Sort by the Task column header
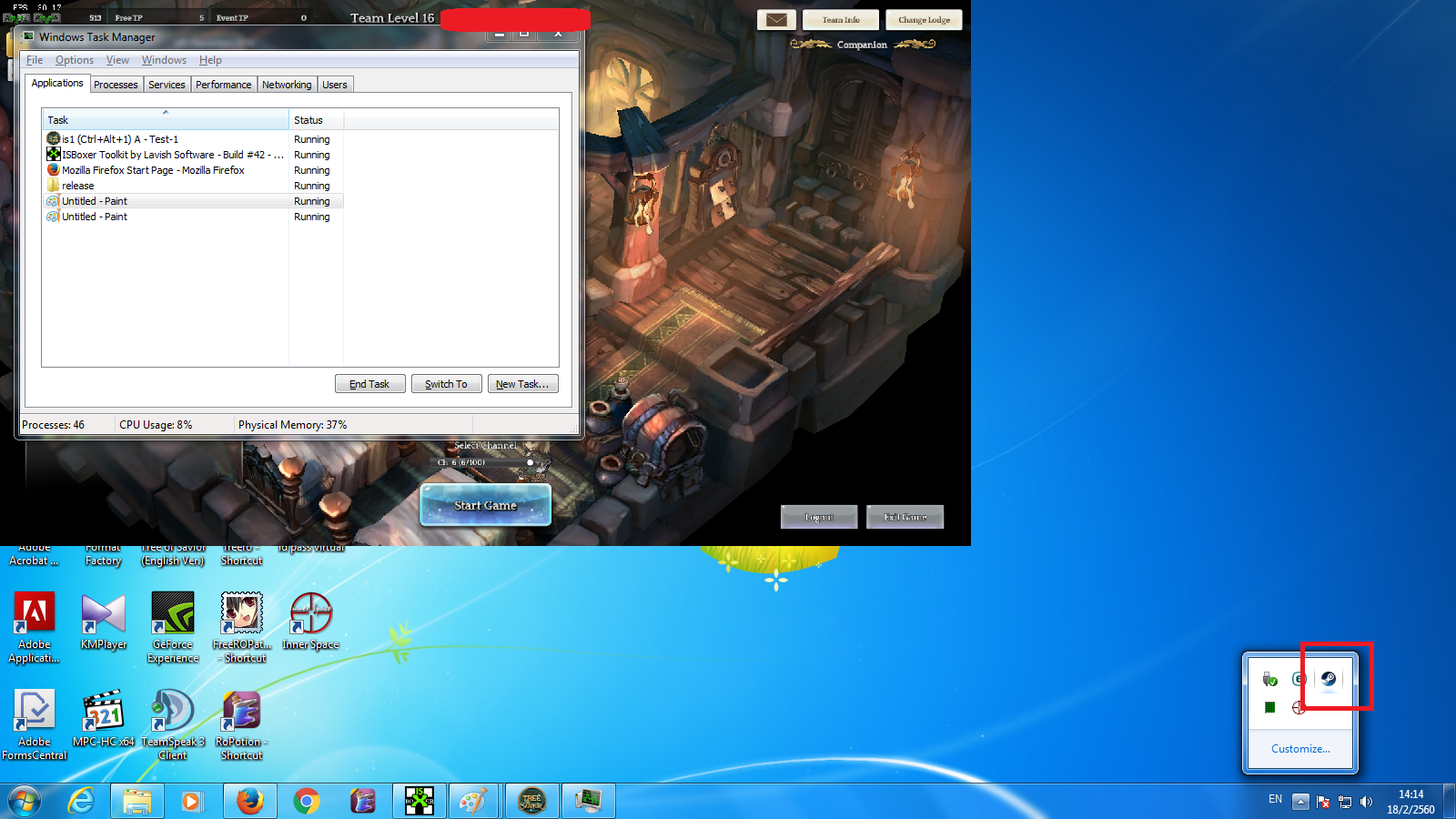 click(x=166, y=120)
